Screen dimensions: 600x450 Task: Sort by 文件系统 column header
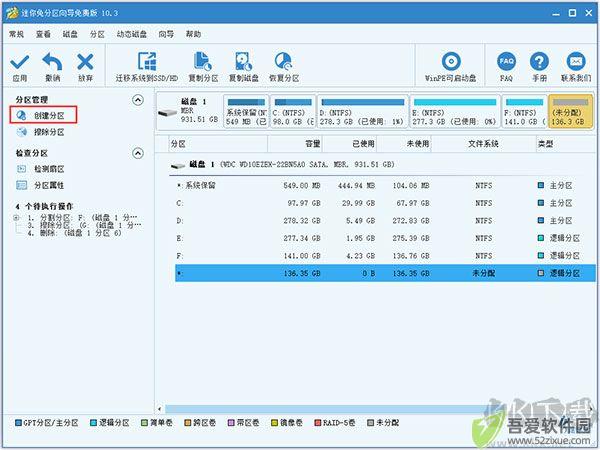click(483, 144)
